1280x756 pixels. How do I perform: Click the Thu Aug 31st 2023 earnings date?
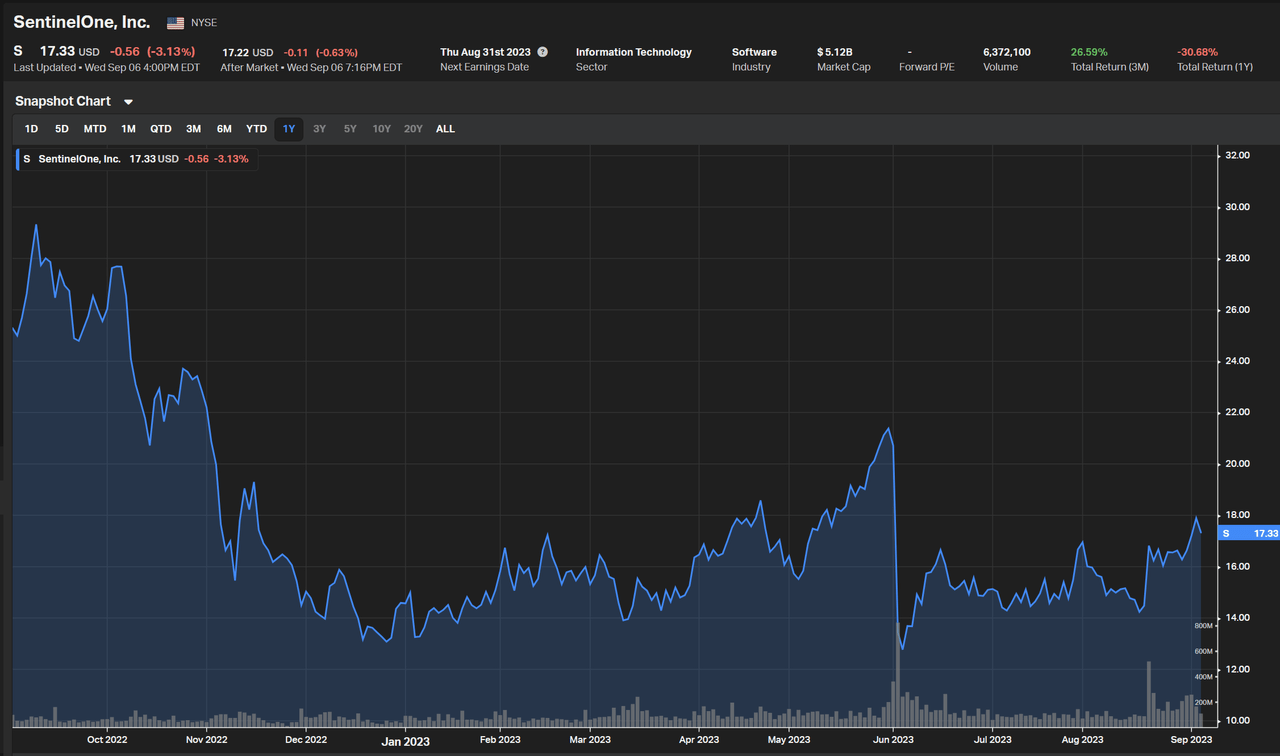[485, 52]
